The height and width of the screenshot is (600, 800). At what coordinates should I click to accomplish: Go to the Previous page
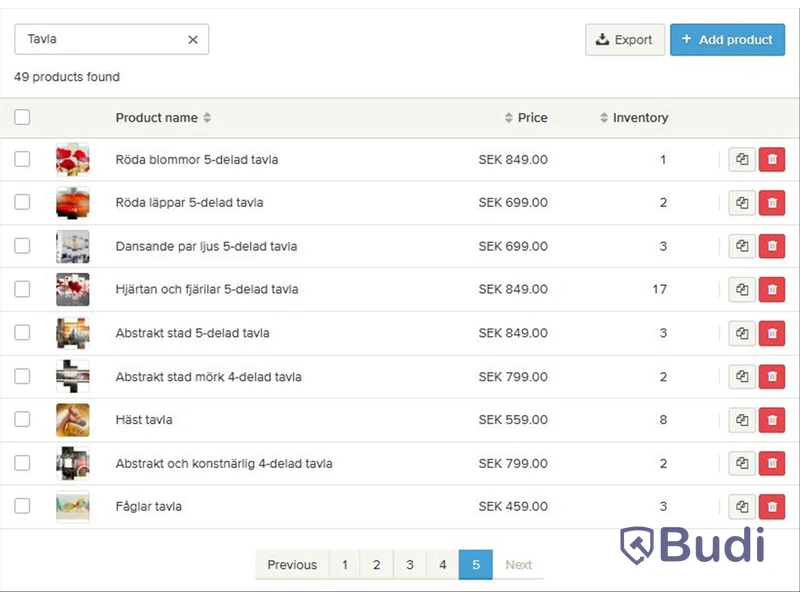pos(292,565)
